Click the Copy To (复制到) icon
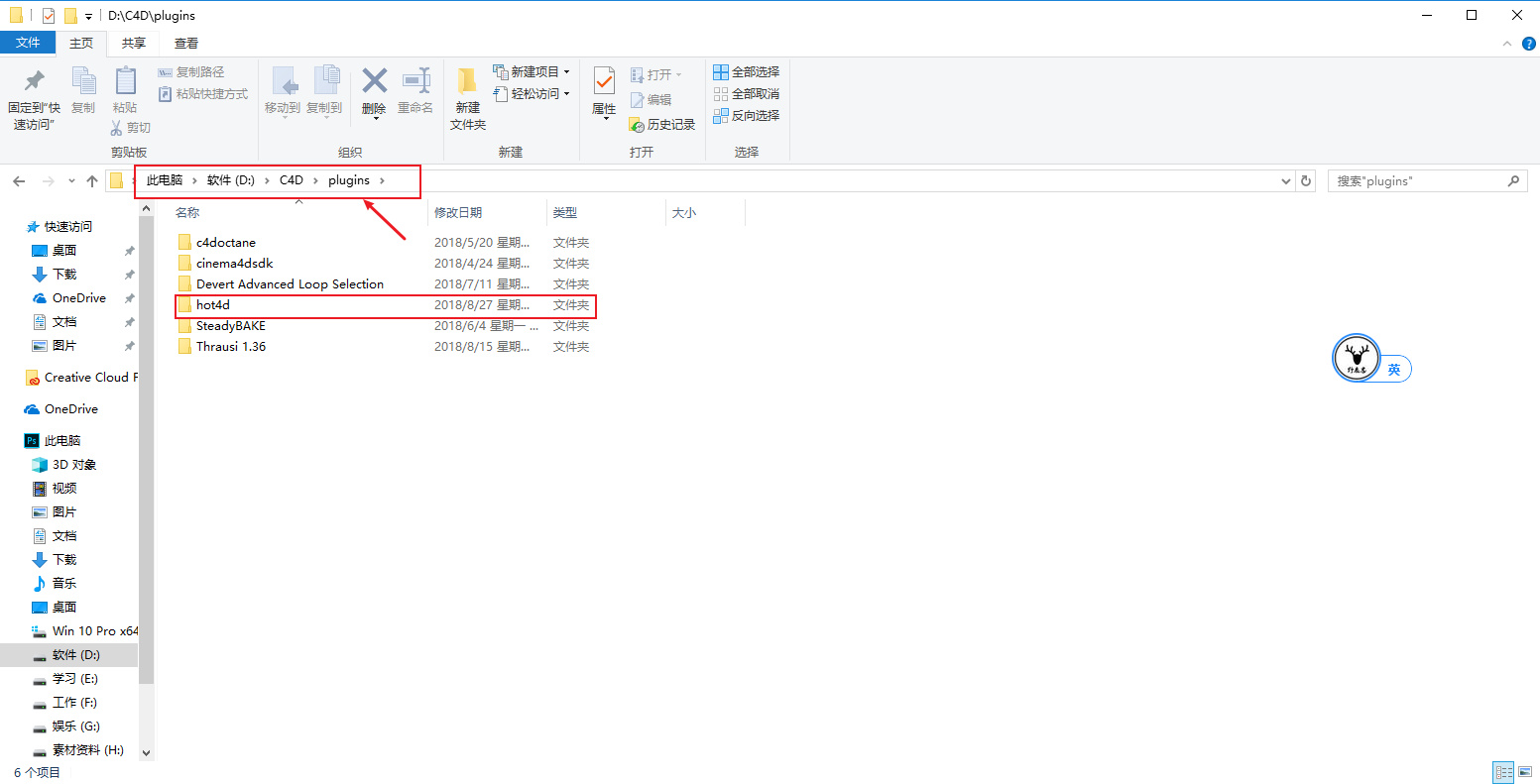This screenshot has height=784, width=1540. coord(325,81)
